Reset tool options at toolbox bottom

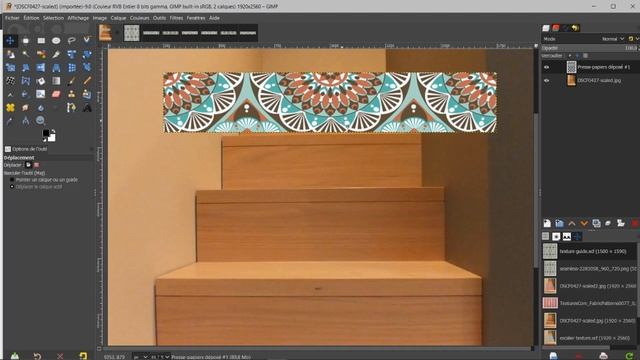(83, 356)
